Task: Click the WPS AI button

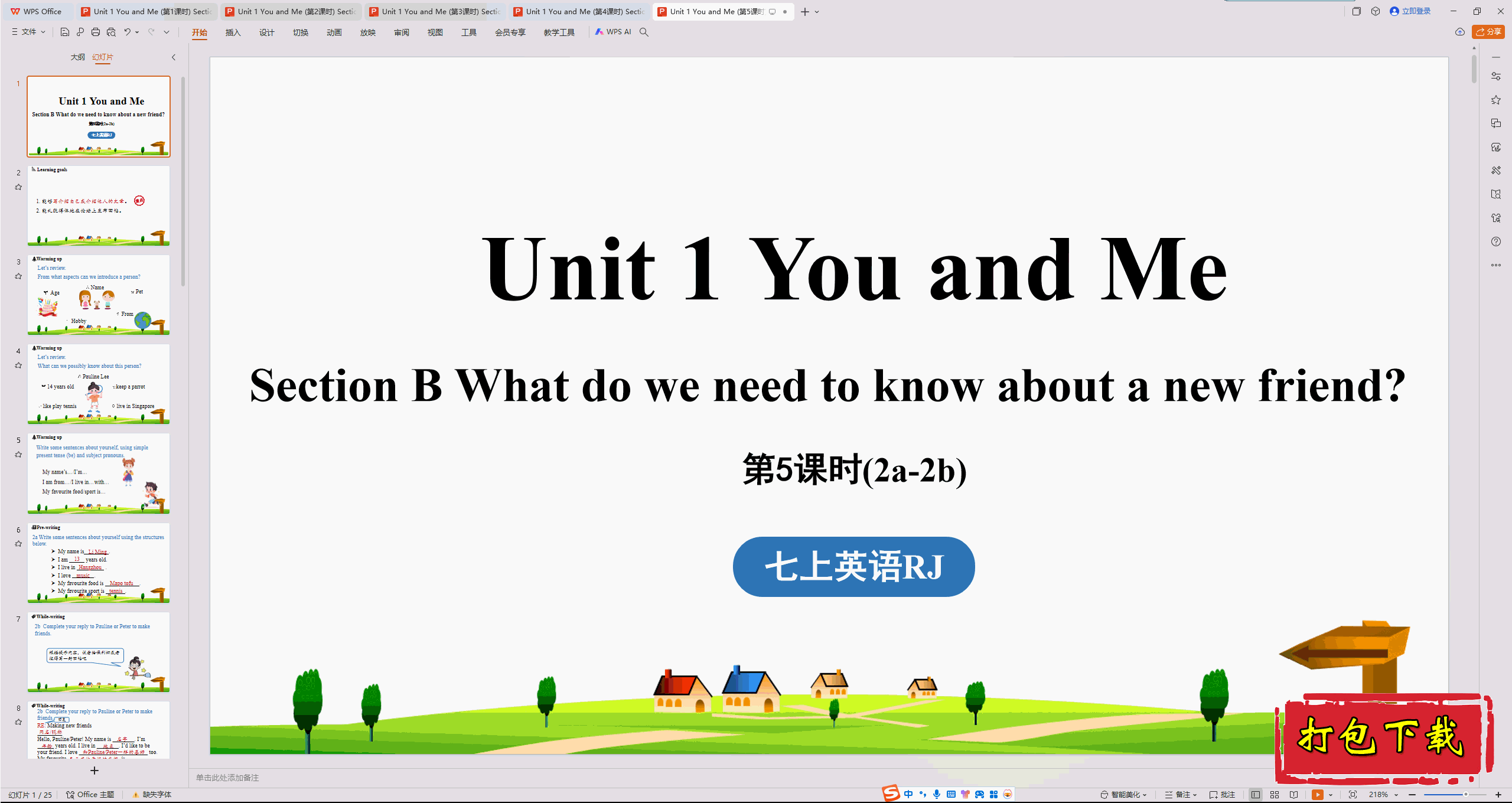Action: (613, 32)
